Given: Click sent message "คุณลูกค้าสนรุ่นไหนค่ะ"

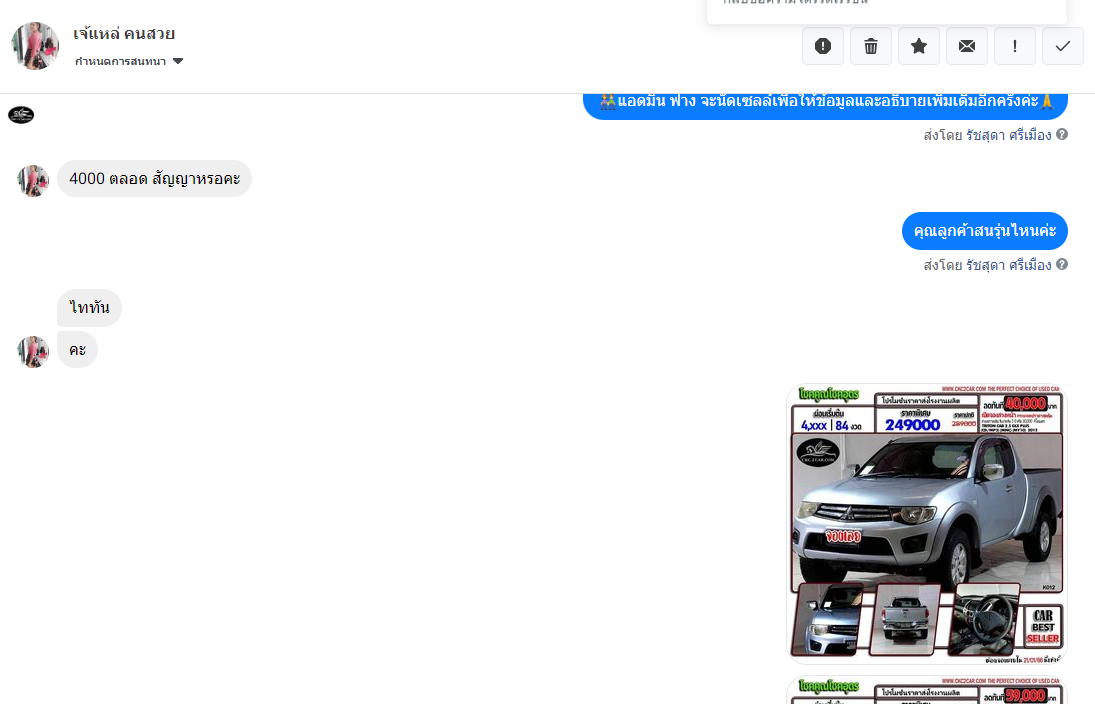Looking at the screenshot, I should [x=985, y=231].
